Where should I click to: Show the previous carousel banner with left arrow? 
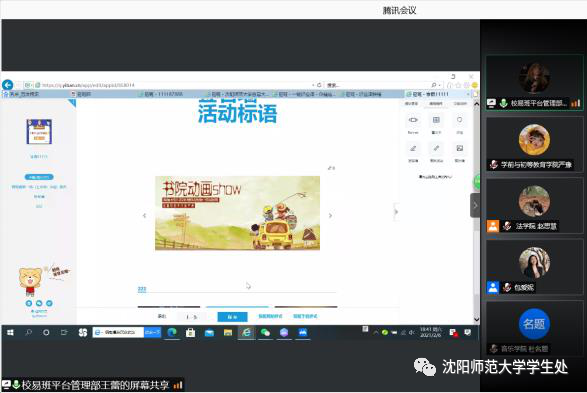click(x=145, y=216)
